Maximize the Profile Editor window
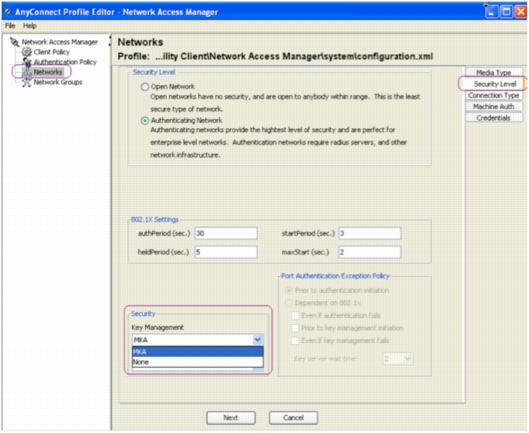 [506, 12]
